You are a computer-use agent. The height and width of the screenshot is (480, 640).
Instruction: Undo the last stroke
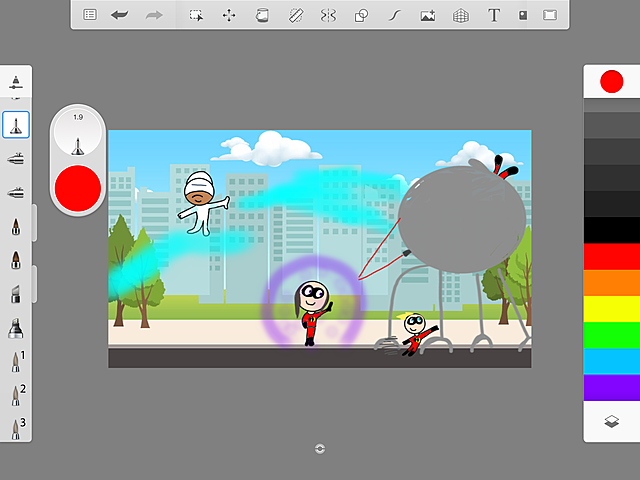tap(120, 15)
